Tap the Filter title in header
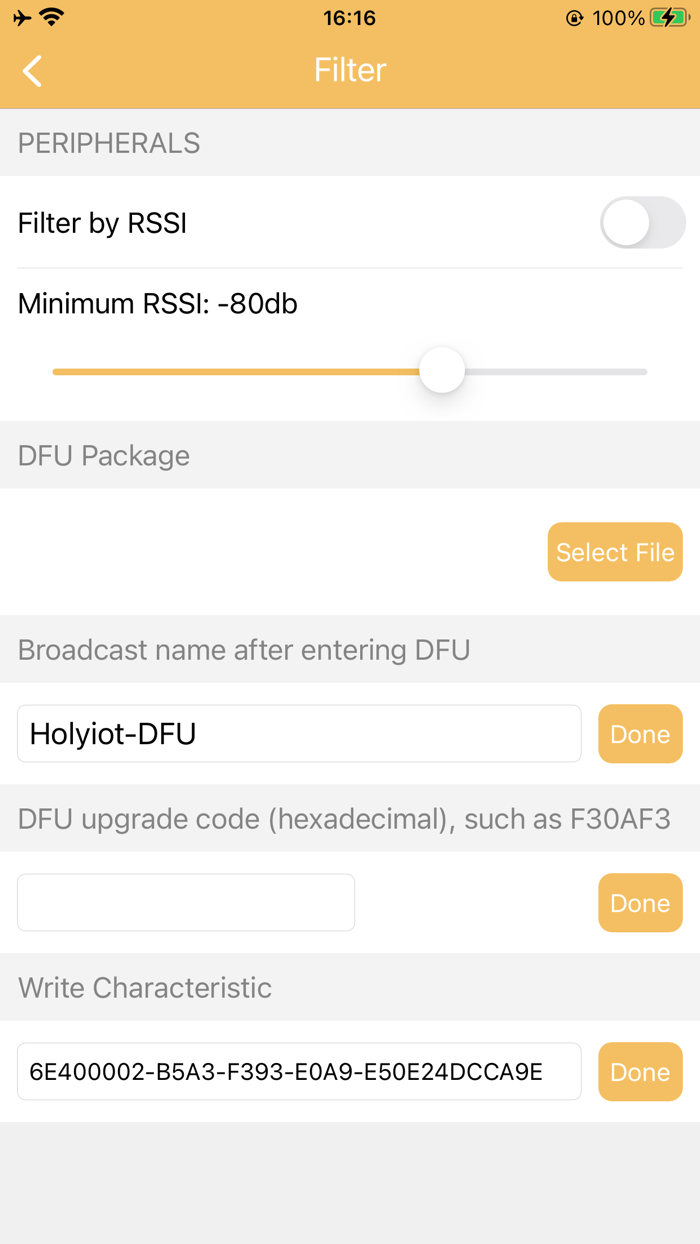 click(350, 70)
